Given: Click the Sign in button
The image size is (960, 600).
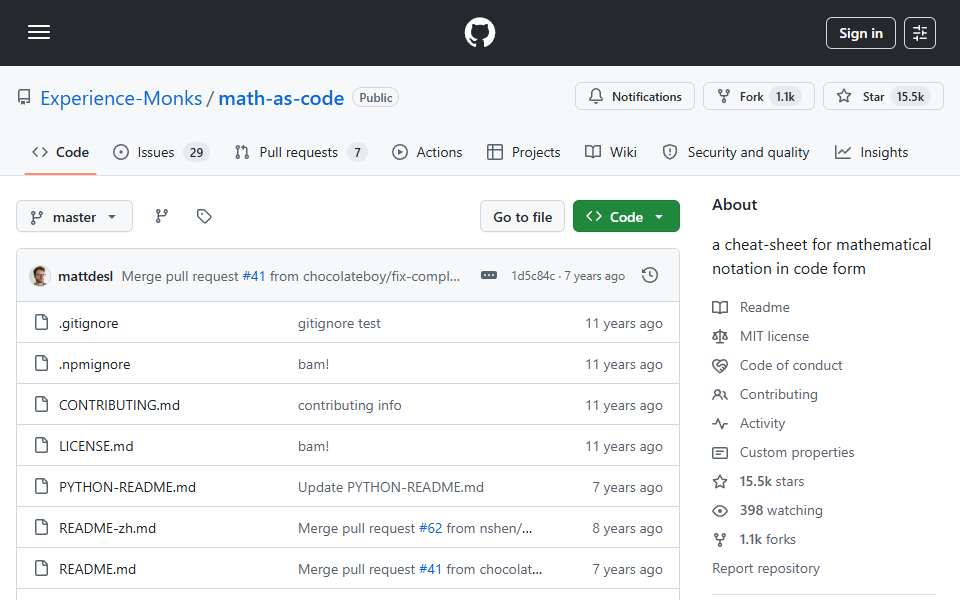Looking at the screenshot, I should [x=860, y=33].
